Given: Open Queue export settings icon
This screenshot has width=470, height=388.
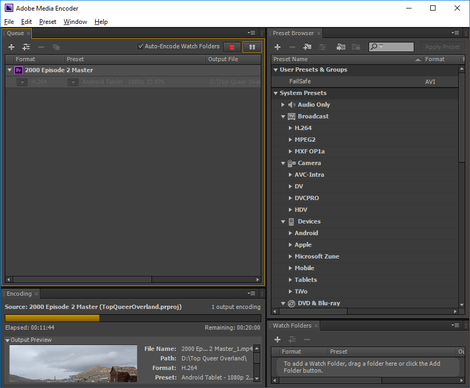Looking at the screenshot, I should click(26, 47).
